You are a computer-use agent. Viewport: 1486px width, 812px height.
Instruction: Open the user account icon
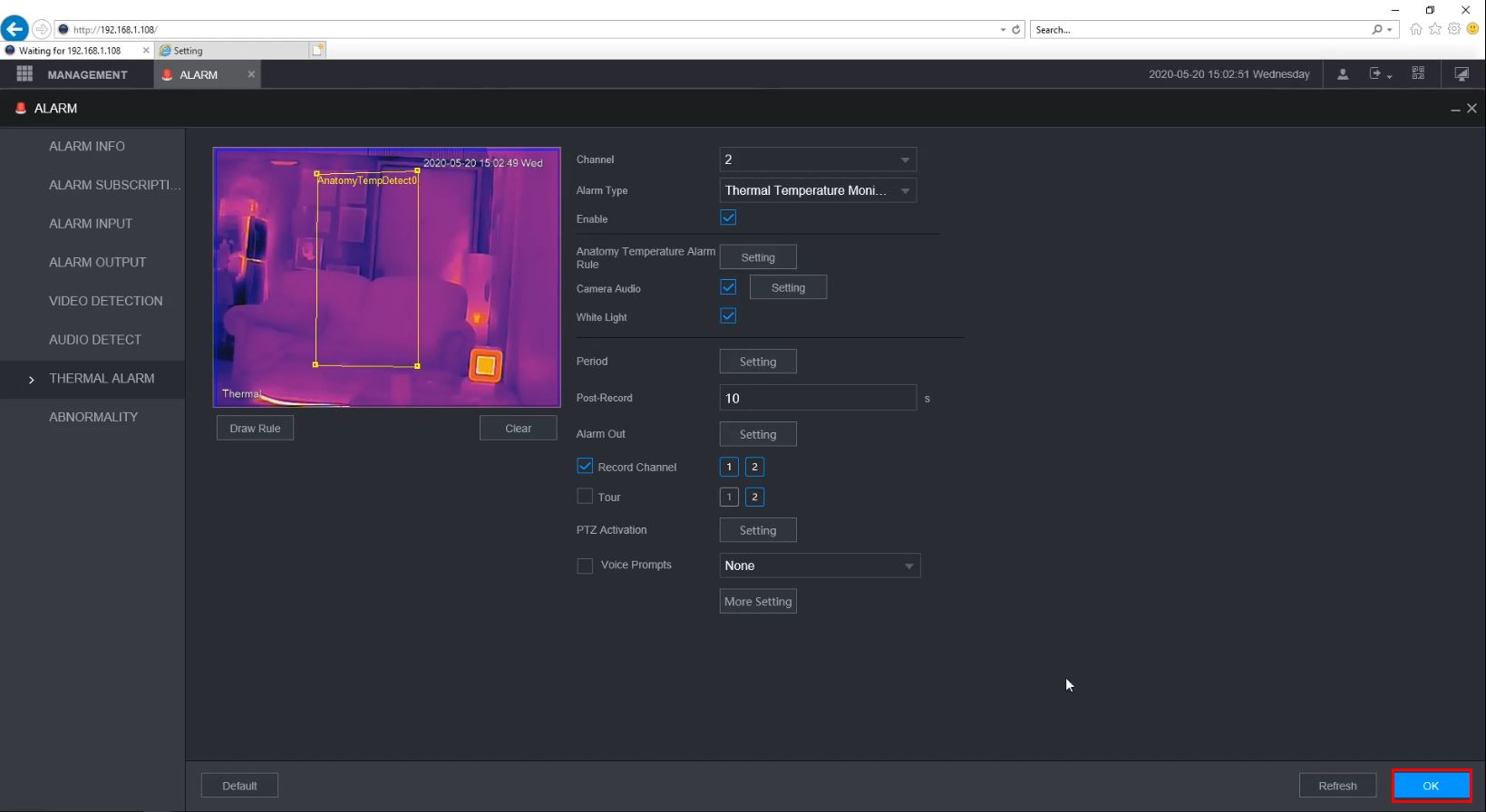point(1343,74)
